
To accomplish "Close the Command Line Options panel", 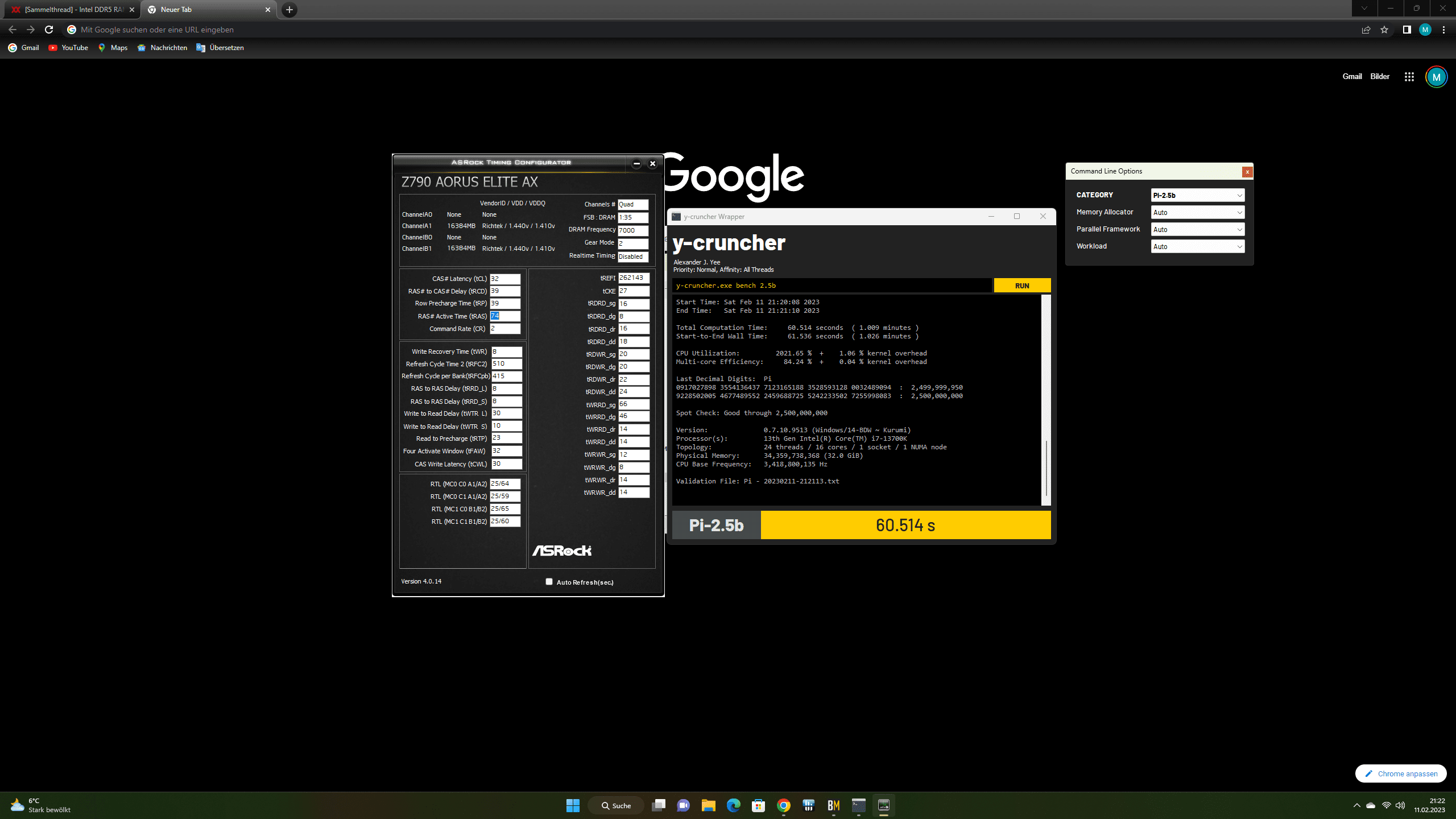I will 1247,172.
